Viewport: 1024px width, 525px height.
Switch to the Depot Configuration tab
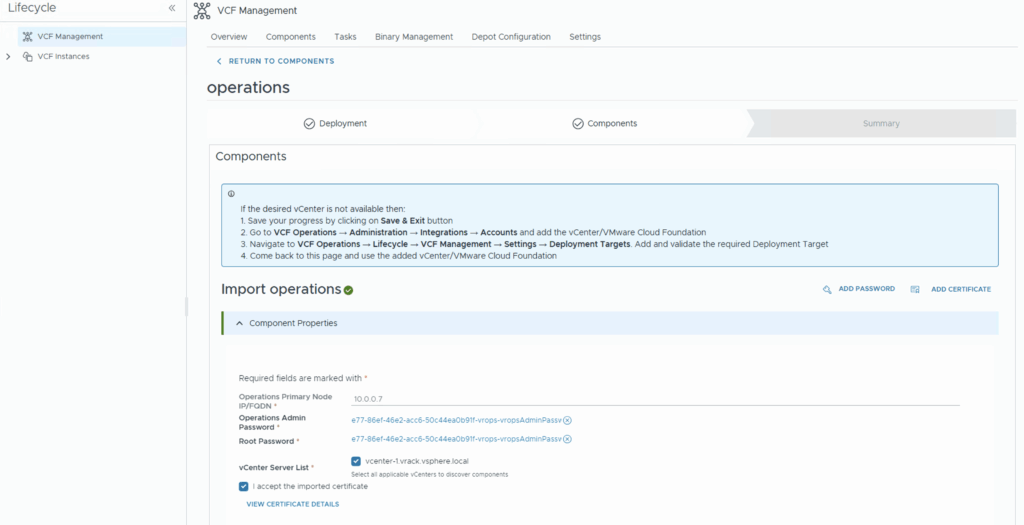pos(511,37)
